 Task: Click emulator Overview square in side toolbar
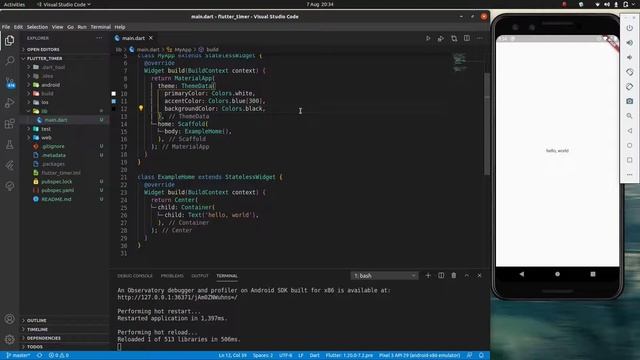pos(629,160)
